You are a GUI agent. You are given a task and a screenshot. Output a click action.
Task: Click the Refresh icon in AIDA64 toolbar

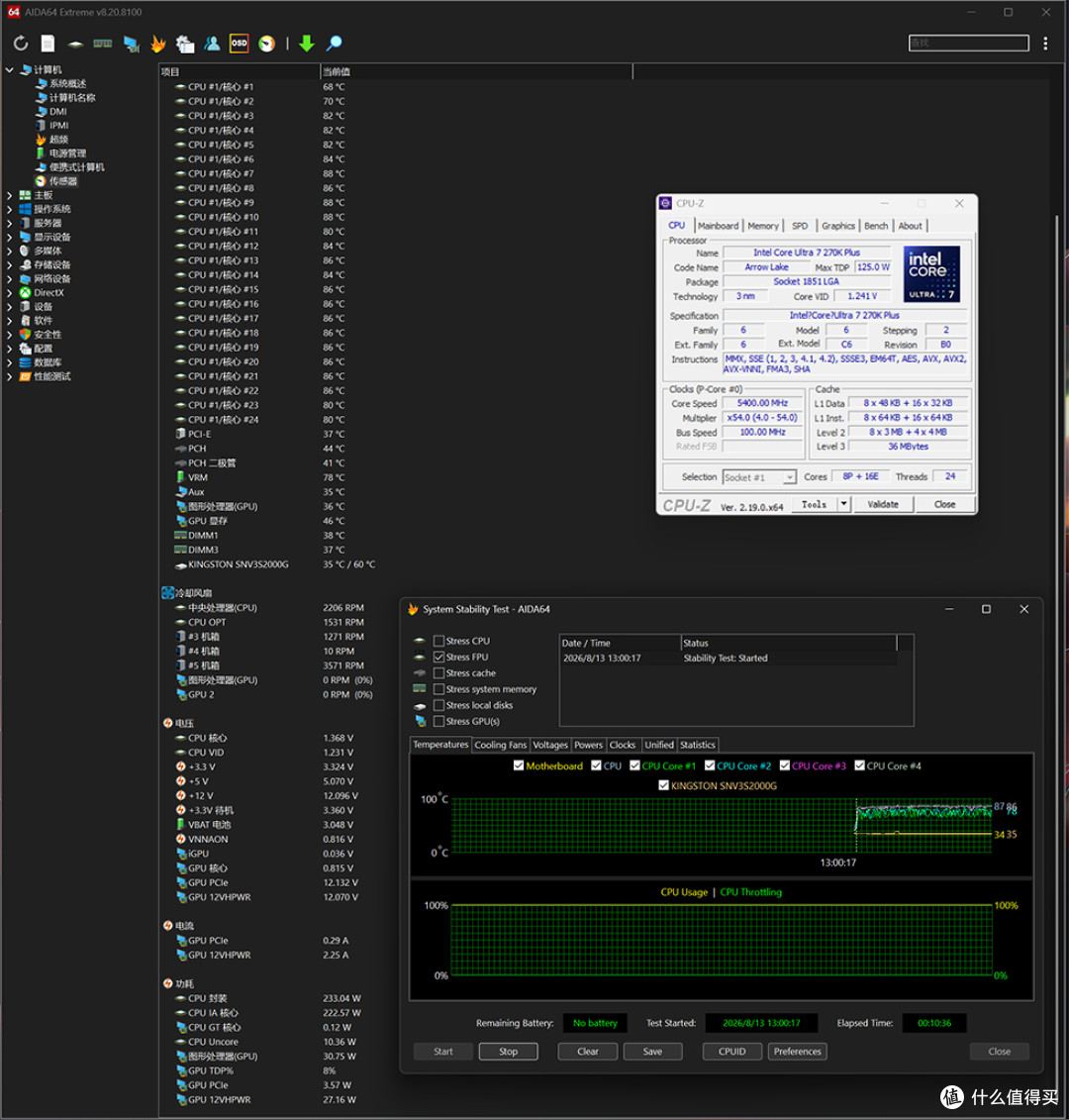coord(21,44)
